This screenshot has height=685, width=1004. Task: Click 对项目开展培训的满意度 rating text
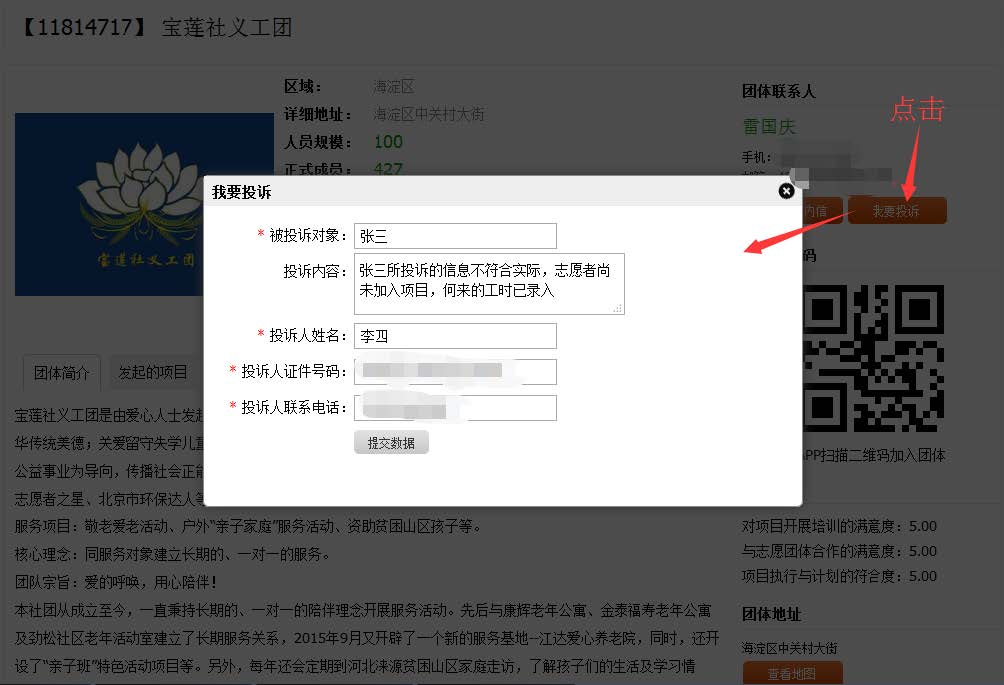(839, 526)
